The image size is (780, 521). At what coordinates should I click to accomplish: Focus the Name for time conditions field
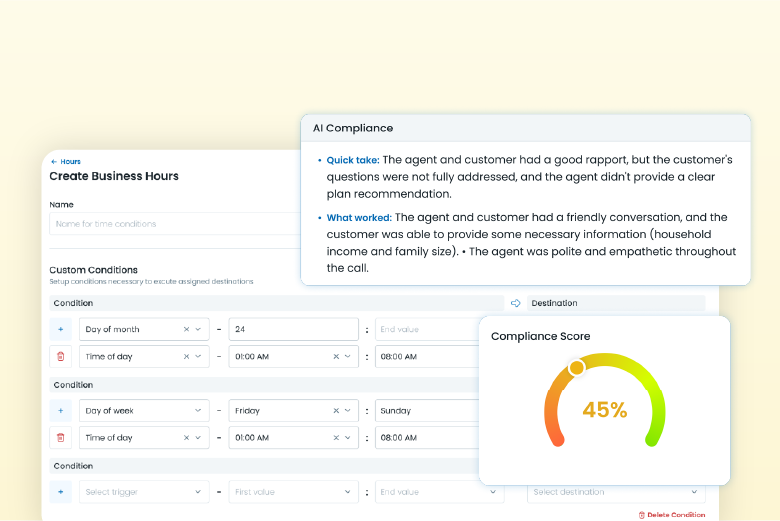(175, 224)
